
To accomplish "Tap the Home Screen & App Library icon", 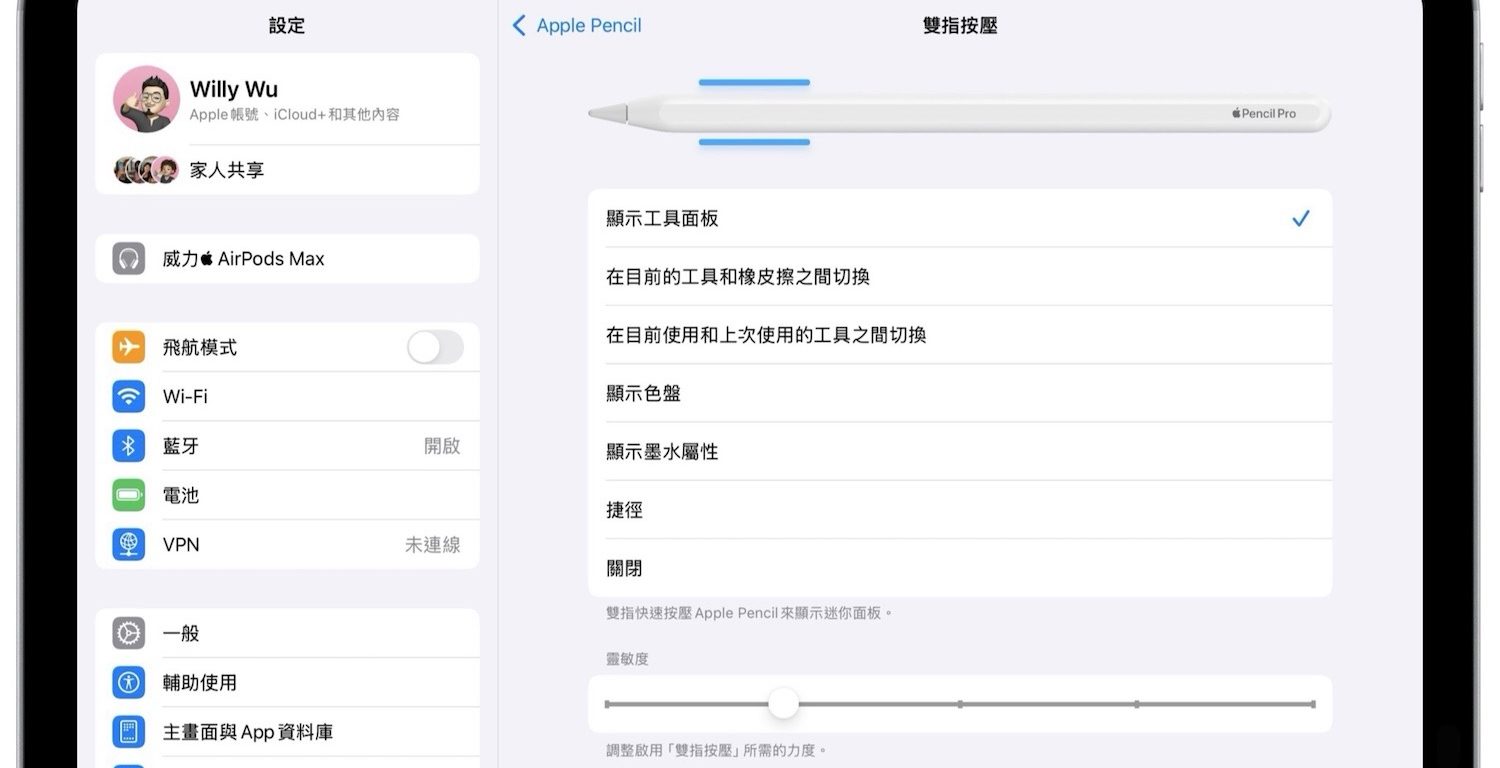I will pos(129,732).
